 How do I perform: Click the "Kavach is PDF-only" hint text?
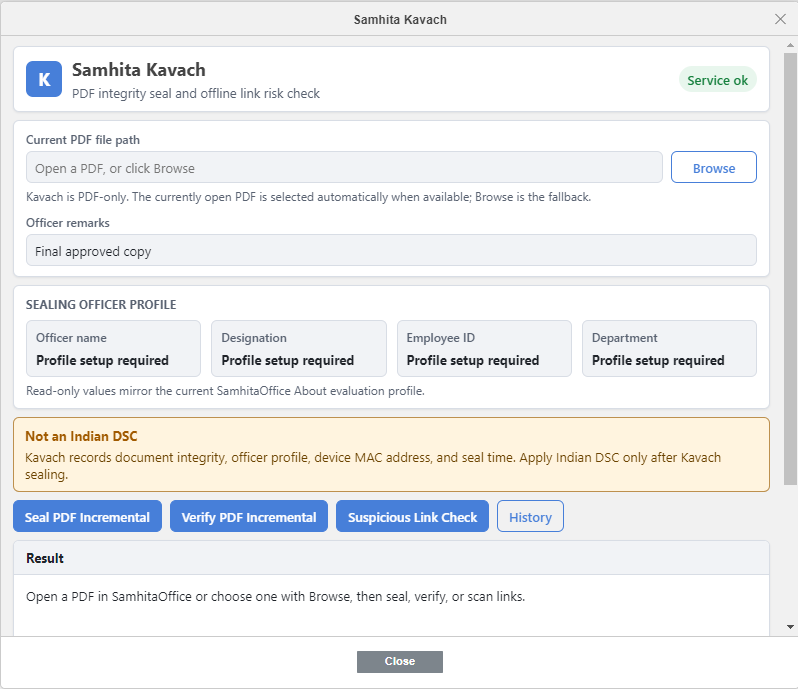(x=308, y=197)
